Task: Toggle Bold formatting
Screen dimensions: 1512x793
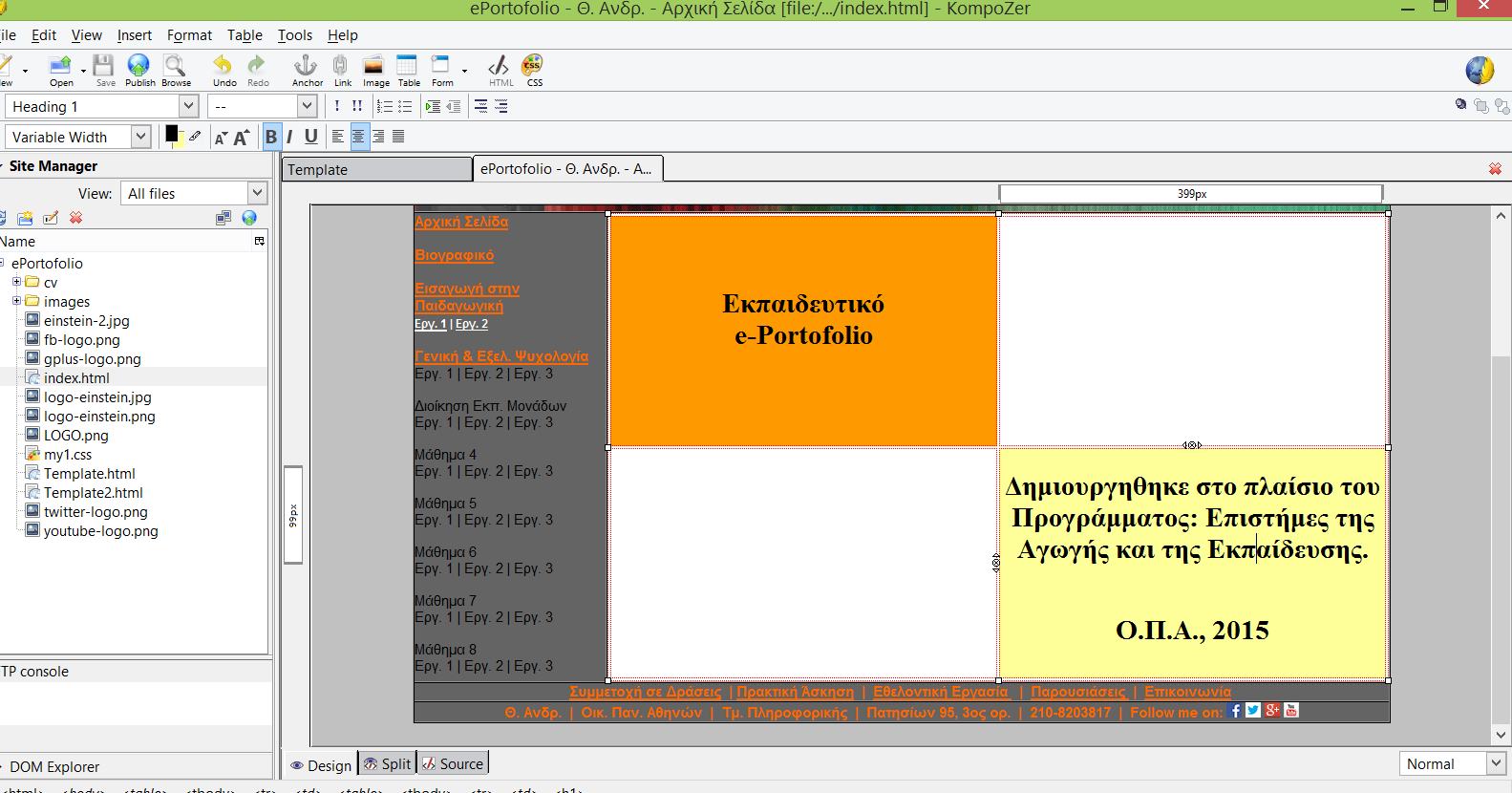Action: 271,137
